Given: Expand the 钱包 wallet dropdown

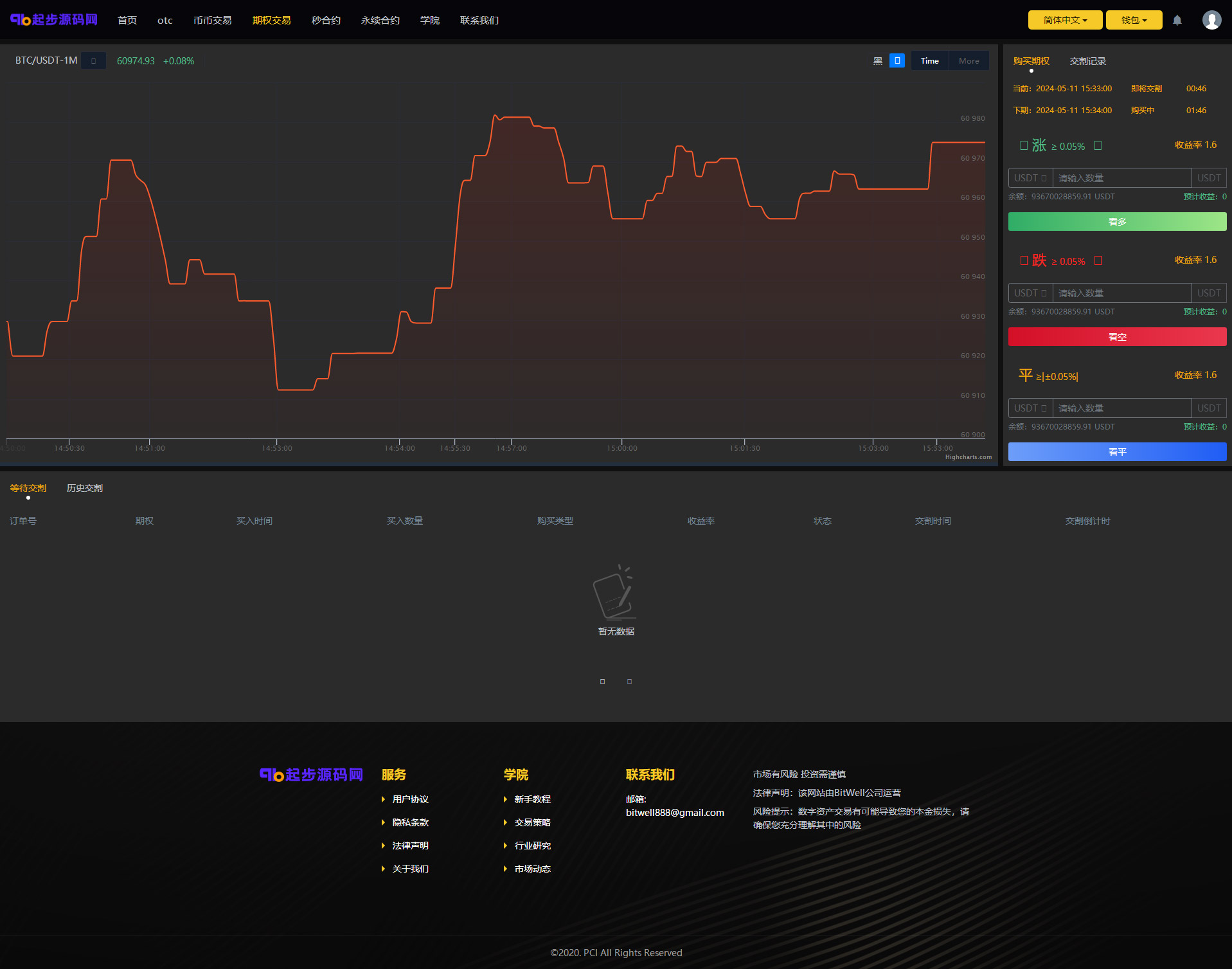Looking at the screenshot, I should [1134, 20].
